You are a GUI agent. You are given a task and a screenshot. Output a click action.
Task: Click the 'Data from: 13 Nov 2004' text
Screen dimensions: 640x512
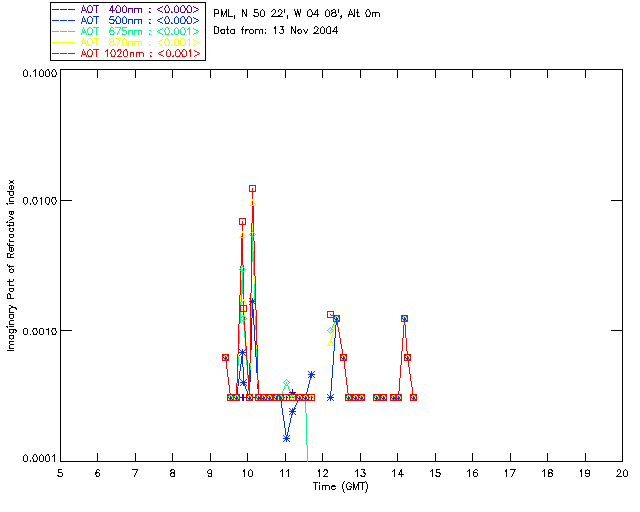276,30
